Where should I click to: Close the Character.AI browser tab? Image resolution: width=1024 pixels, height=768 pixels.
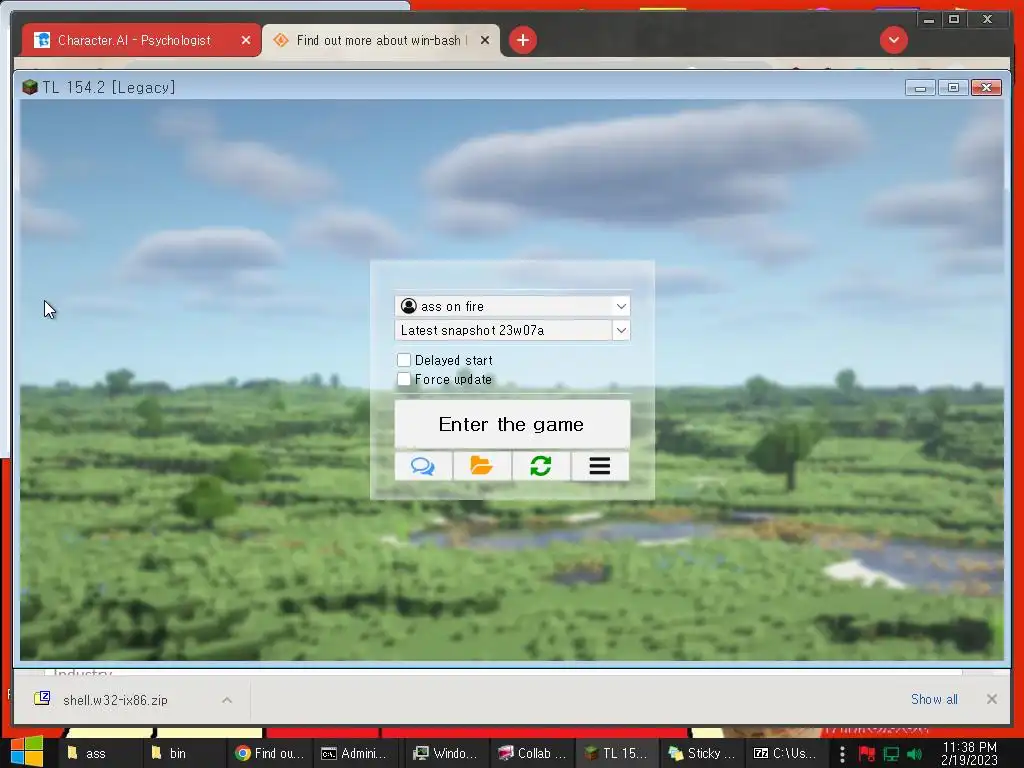point(246,40)
